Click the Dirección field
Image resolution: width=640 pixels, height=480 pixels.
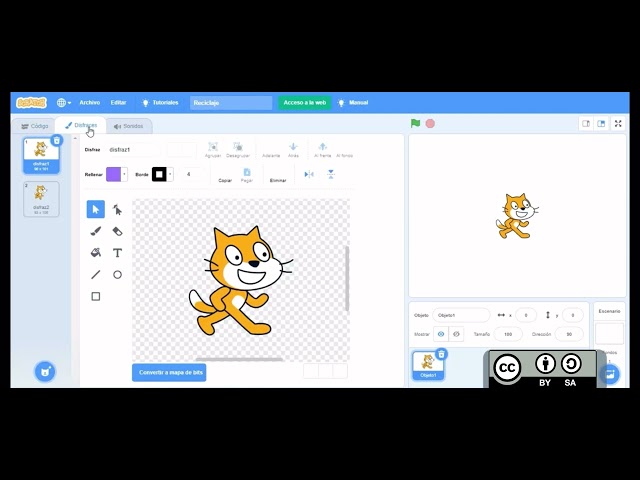[x=569, y=334]
